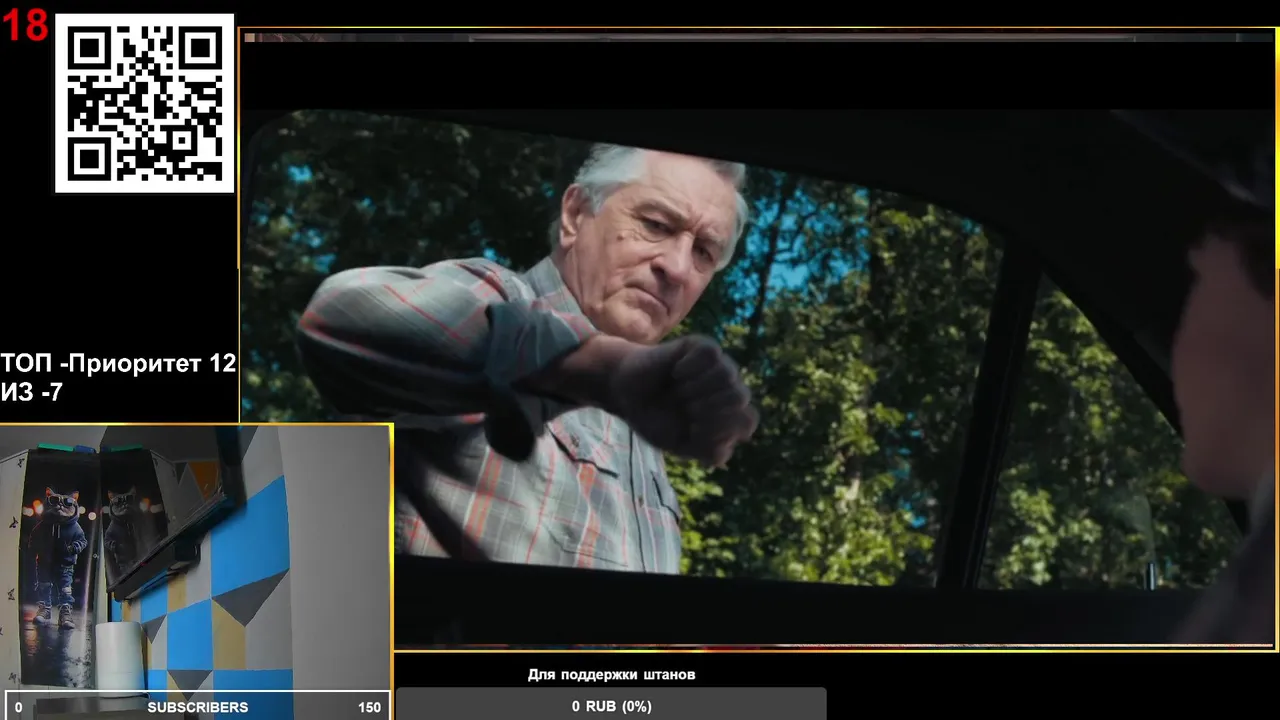Click the subscriber goal value 150
This screenshot has width=1280, height=720.
(369, 707)
